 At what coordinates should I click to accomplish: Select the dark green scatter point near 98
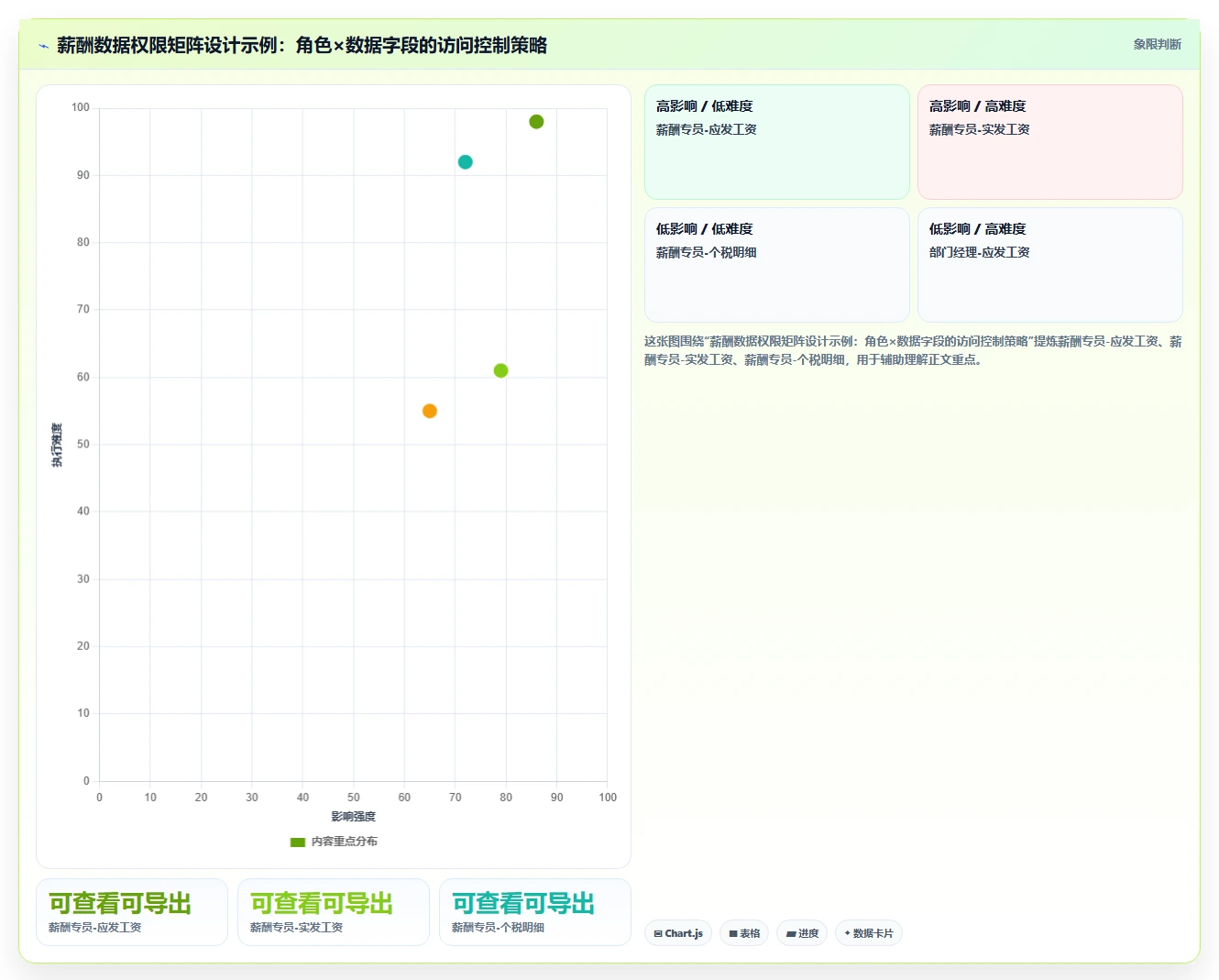536,122
